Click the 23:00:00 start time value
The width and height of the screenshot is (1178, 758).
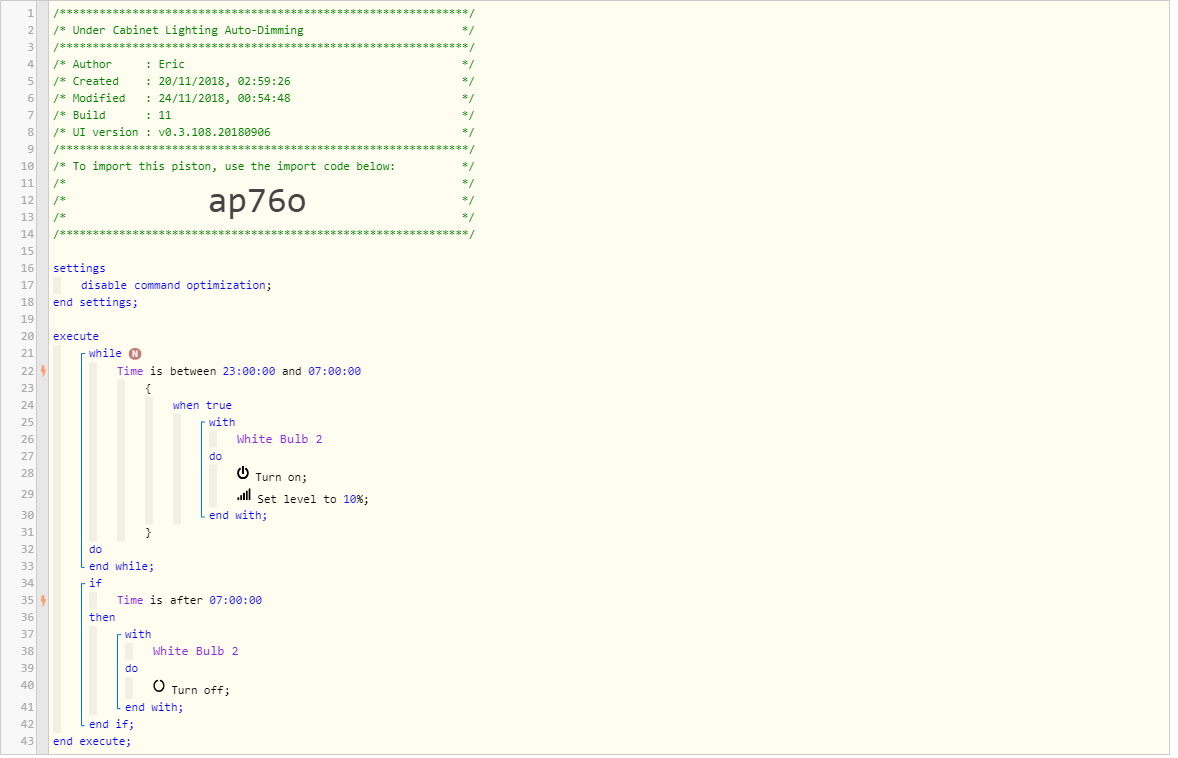tap(249, 371)
